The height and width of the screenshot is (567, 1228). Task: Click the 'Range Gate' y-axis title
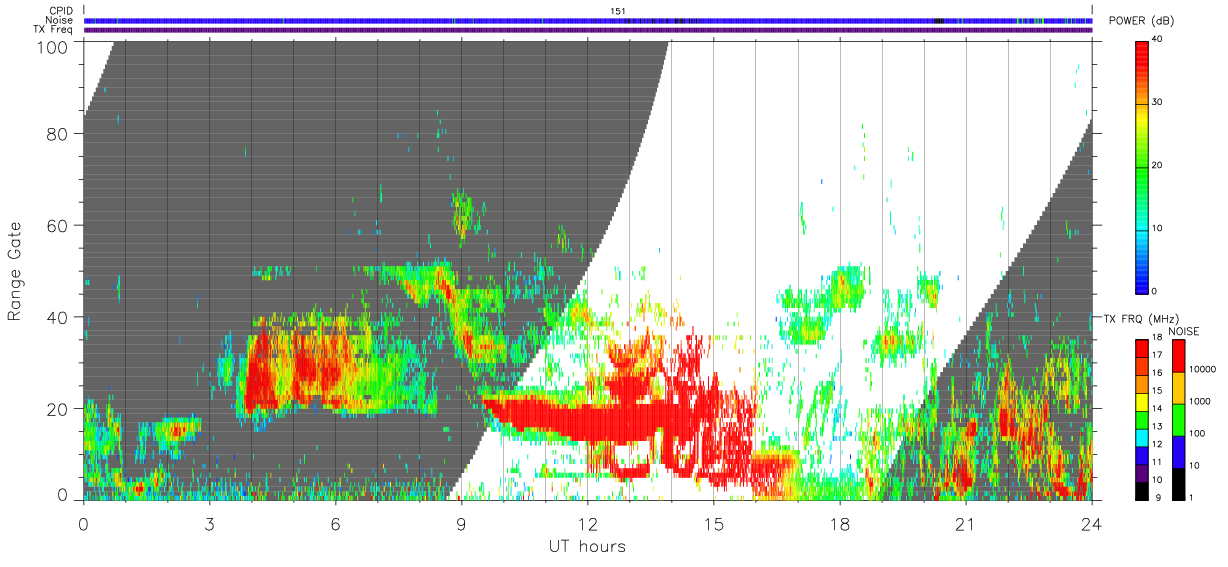click(15, 273)
